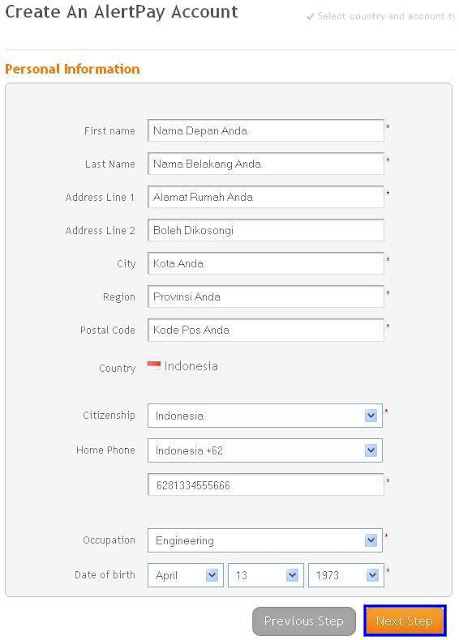Viewport: 459px width, 640px height.
Task: Click the First name input field
Action: [266, 131]
